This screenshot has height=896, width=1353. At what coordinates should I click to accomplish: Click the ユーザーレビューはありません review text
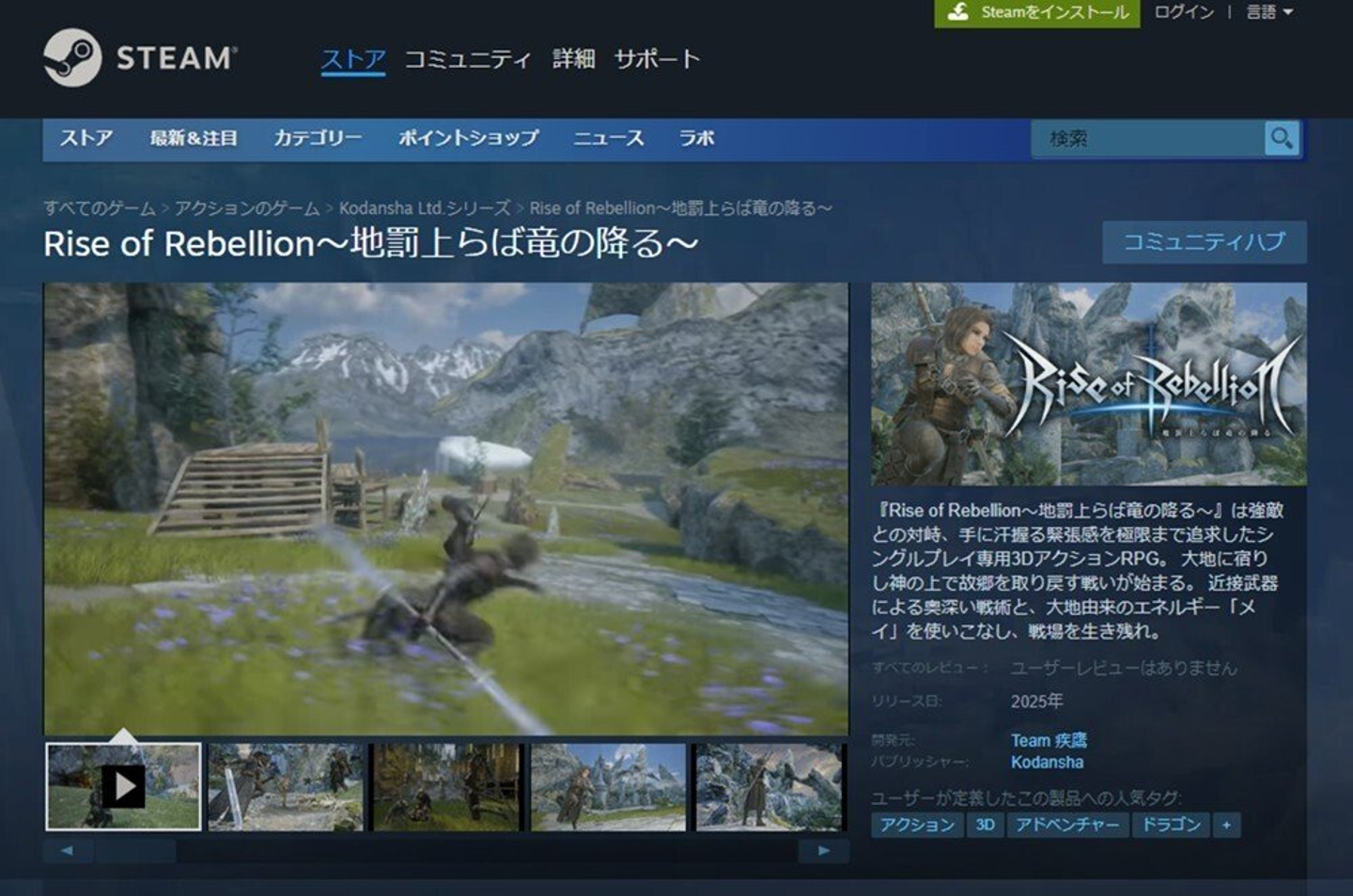click(x=1124, y=668)
